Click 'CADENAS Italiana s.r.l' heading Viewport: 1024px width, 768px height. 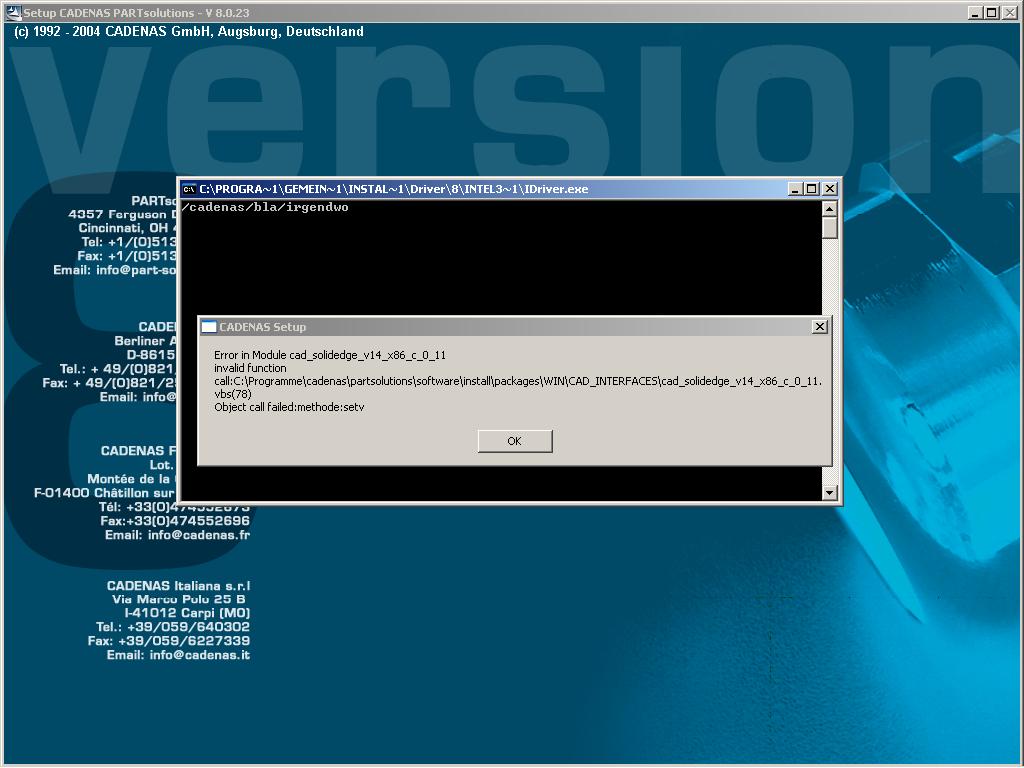click(x=178, y=586)
